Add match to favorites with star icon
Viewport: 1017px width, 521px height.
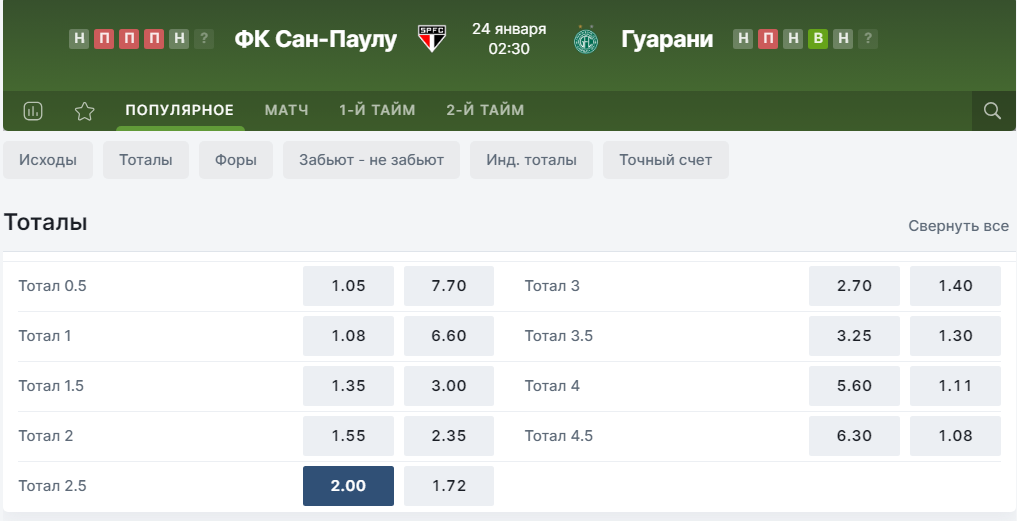point(84,111)
